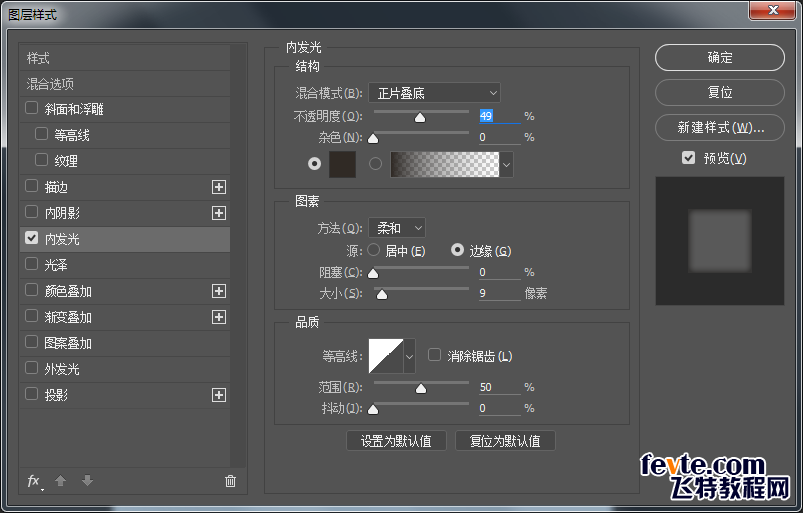
Task: Add another 投影 effect with plus icon
Action: [x=219, y=395]
